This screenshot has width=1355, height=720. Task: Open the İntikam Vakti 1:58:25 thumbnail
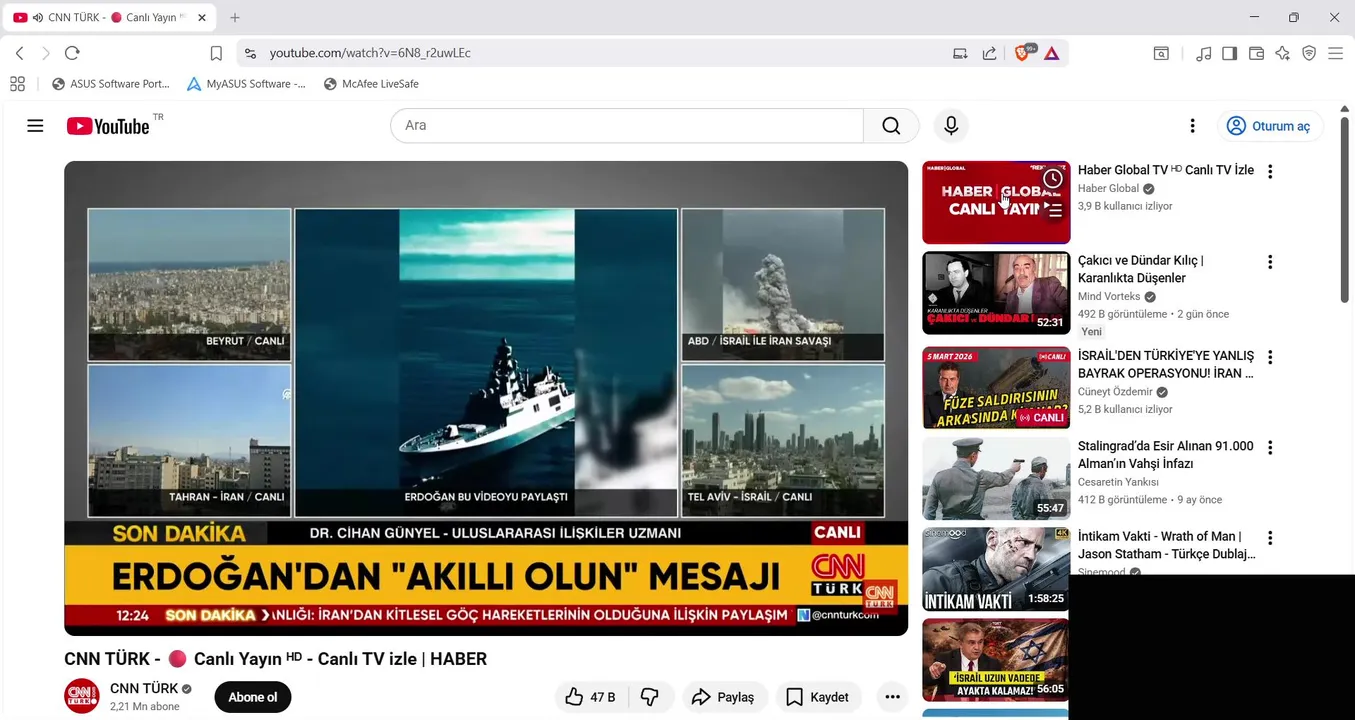click(996, 569)
